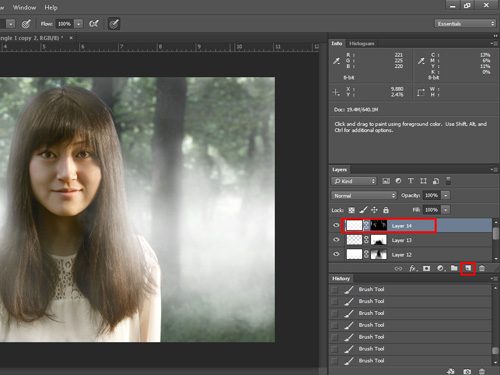Select Layer 14 content thumbnail
Screen dimensions: 500x375
354,226
